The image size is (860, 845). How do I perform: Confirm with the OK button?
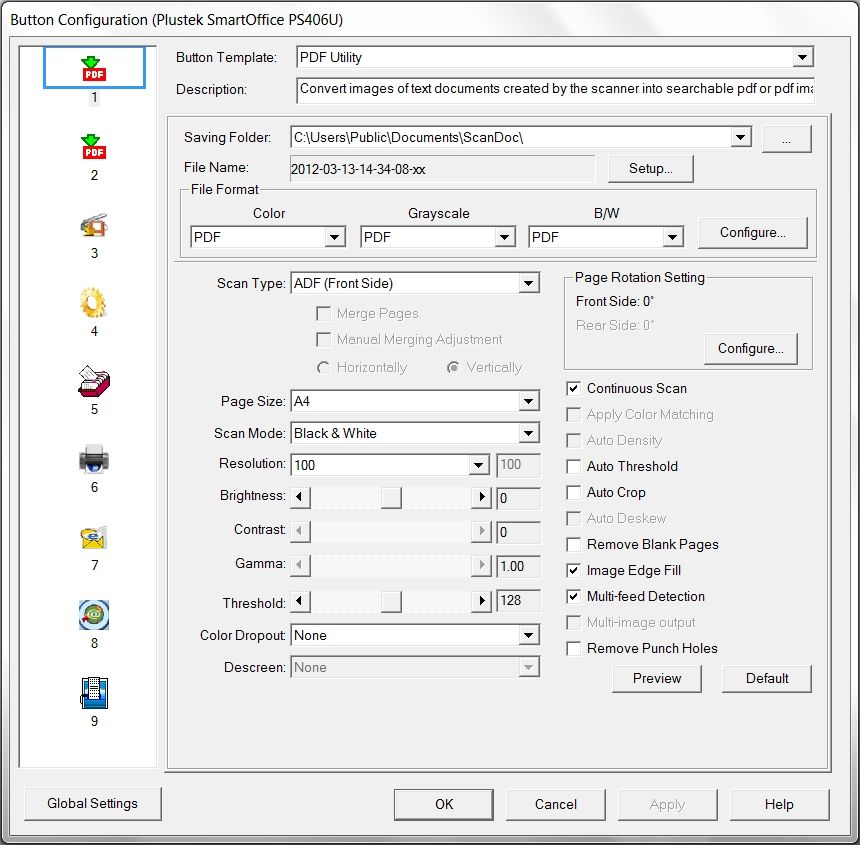pyautogui.click(x=444, y=804)
